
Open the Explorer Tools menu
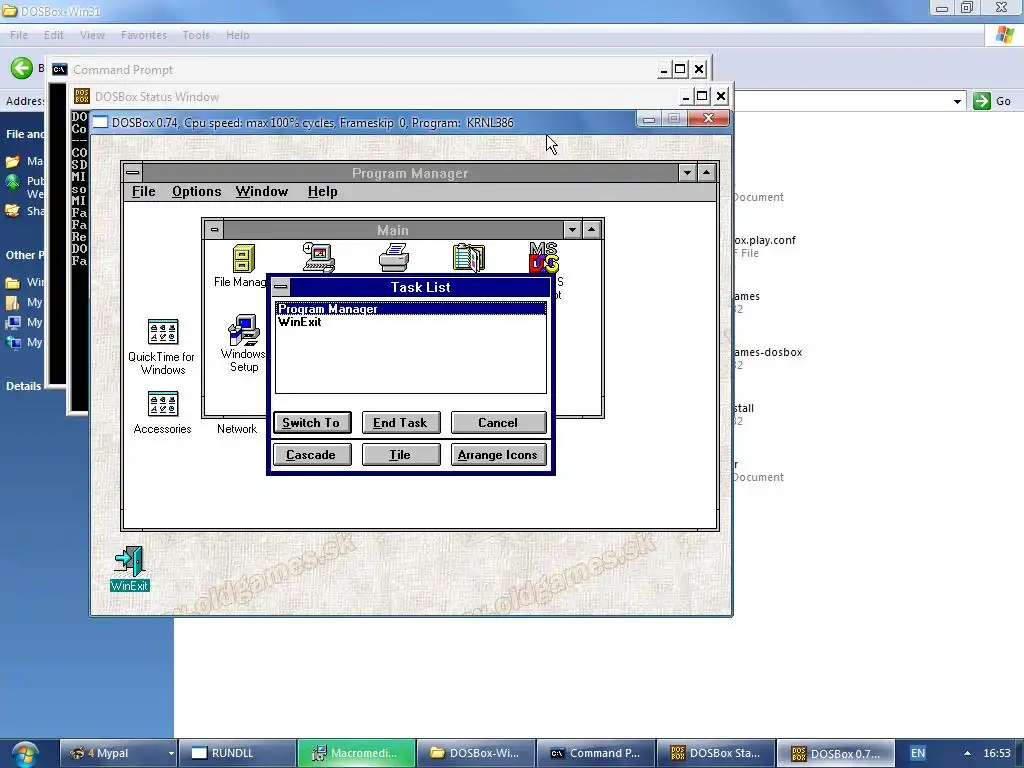point(196,35)
